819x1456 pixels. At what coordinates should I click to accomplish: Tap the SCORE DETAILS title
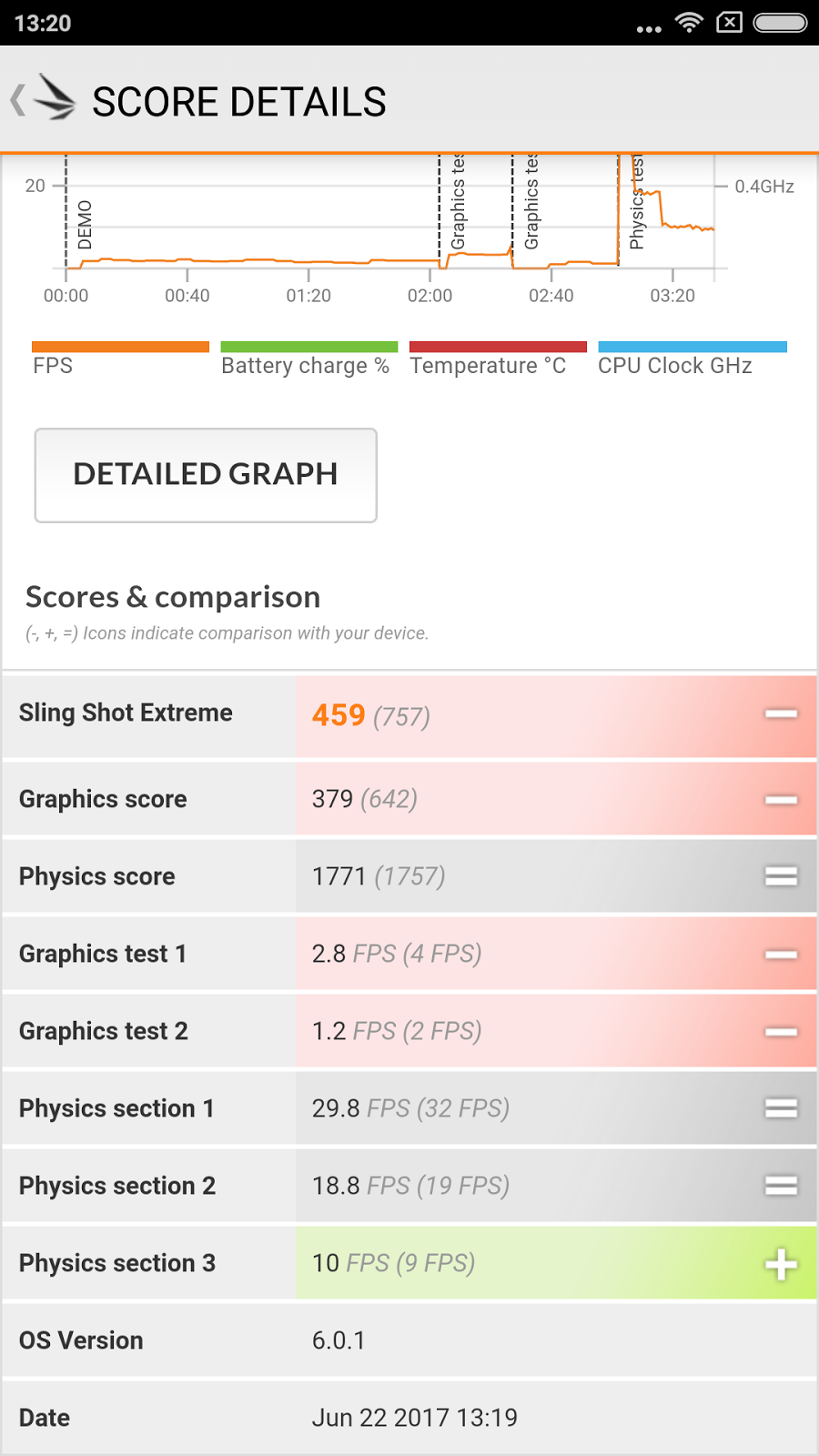click(239, 102)
